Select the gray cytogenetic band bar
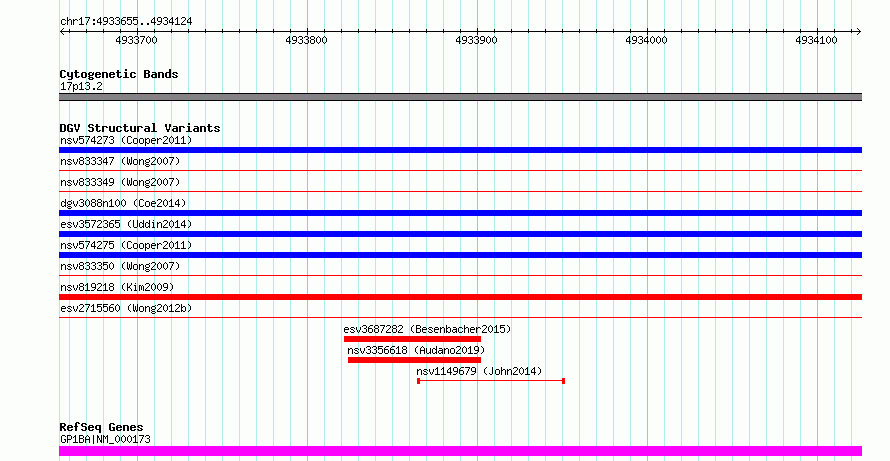This screenshot has width=890, height=461. [460, 97]
